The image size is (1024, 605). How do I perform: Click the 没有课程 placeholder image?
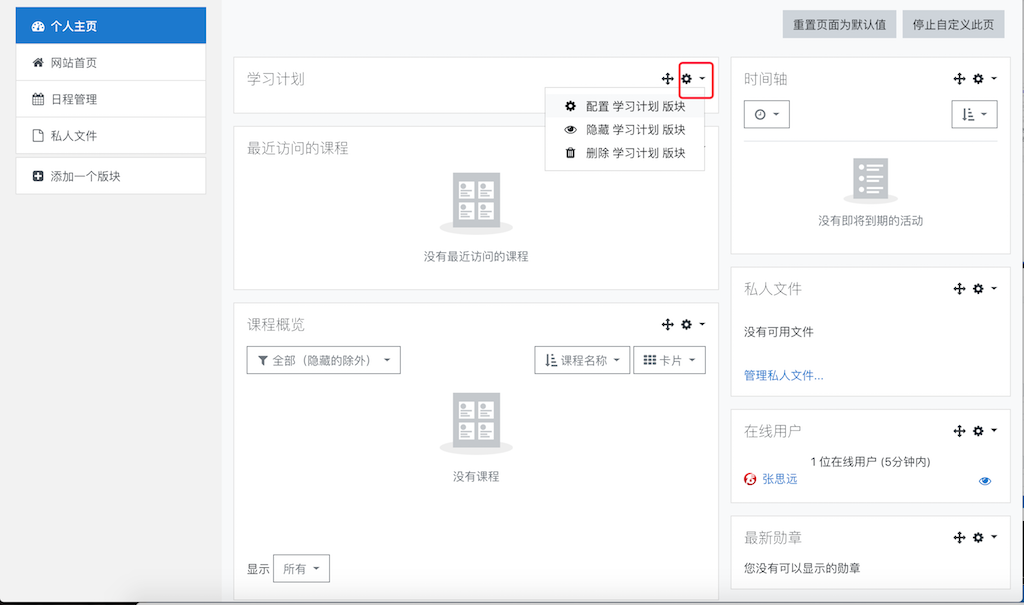476,423
